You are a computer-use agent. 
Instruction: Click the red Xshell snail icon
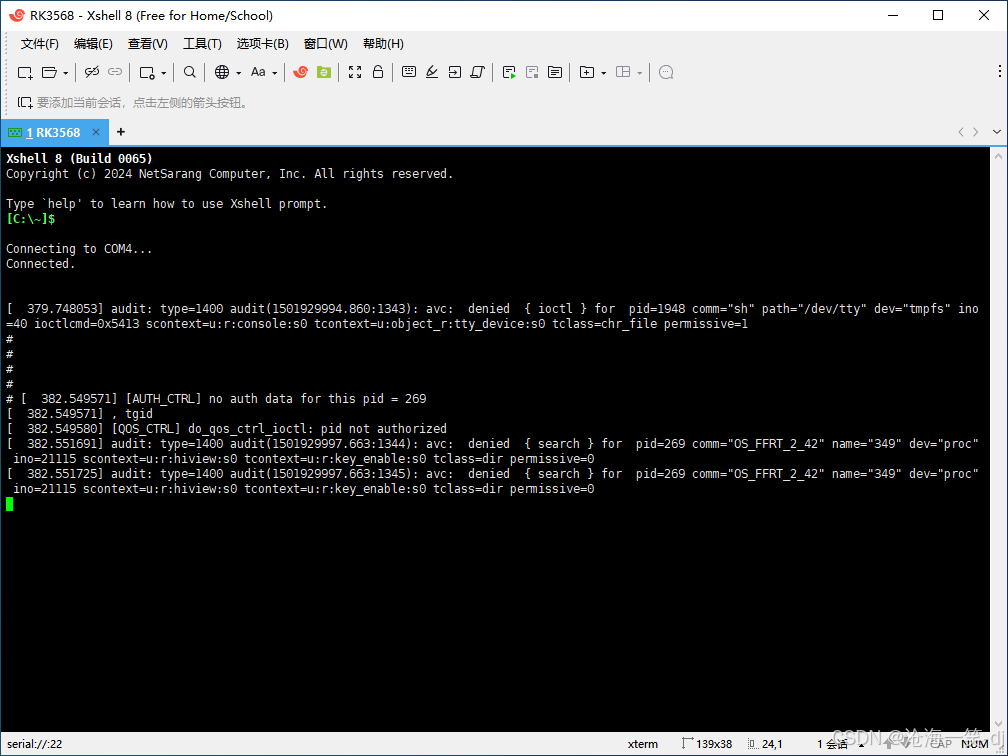tap(301, 72)
